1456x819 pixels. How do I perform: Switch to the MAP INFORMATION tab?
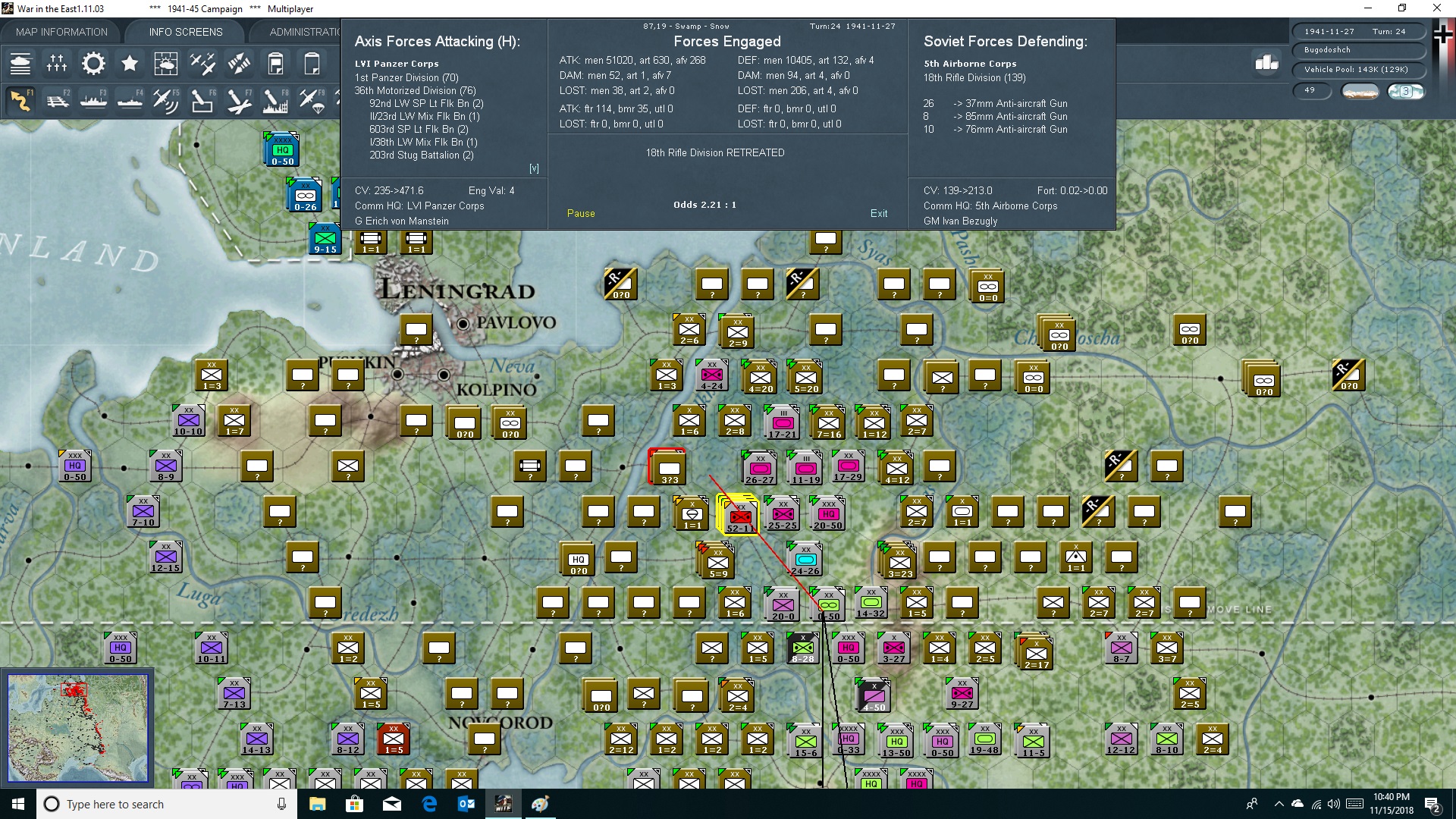(61, 32)
